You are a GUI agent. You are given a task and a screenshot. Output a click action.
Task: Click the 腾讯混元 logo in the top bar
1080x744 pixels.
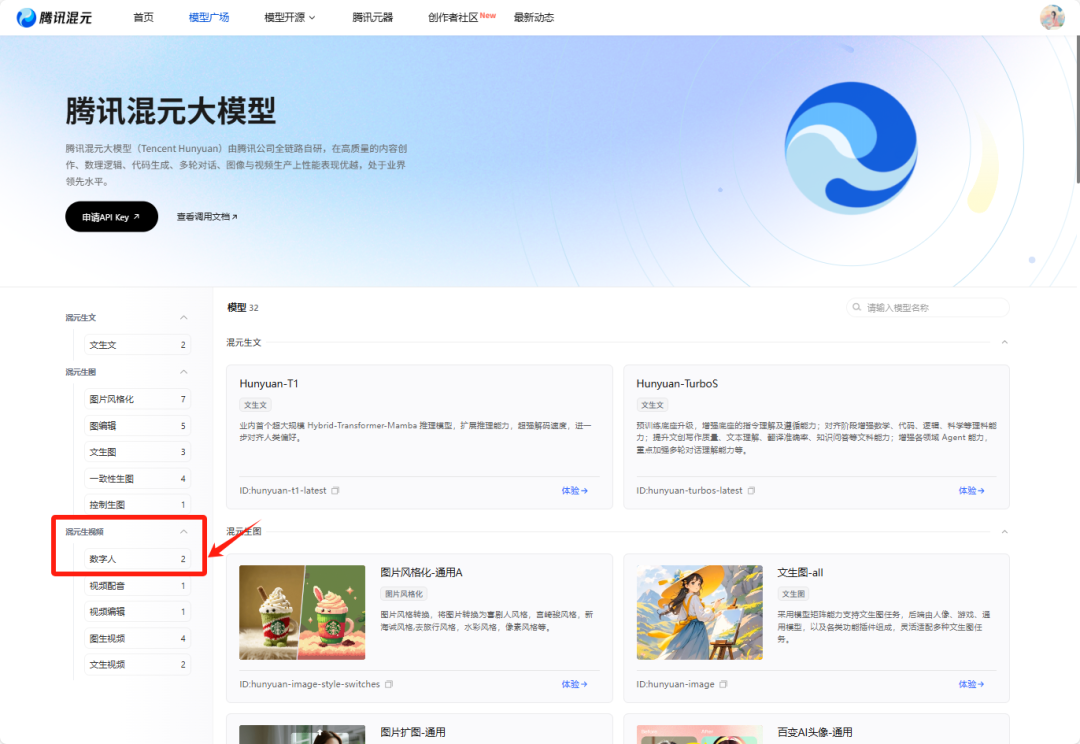pyautogui.click(x=55, y=16)
